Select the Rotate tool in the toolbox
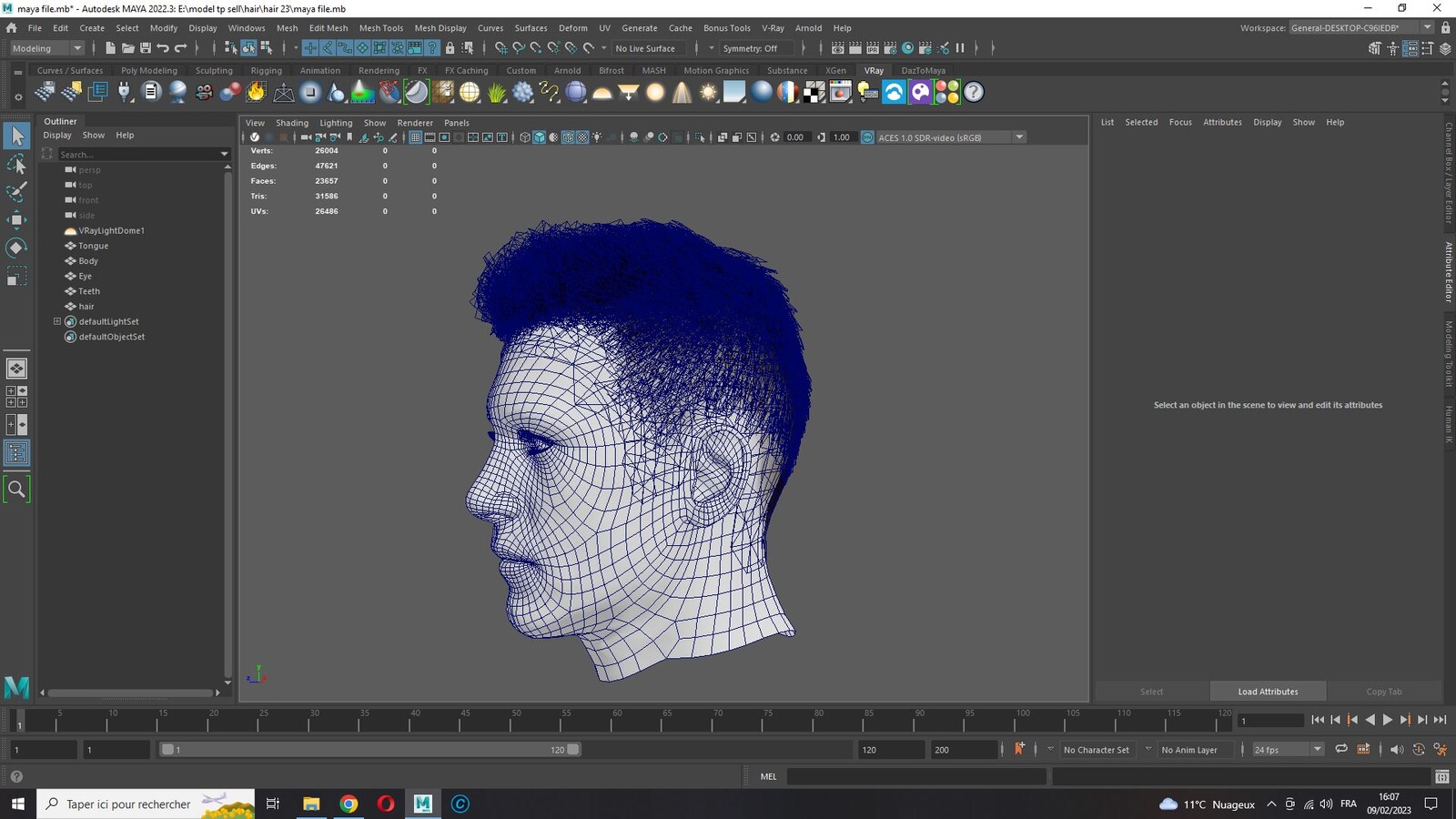The height and width of the screenshot is (819, 1456). click(16, 248)
